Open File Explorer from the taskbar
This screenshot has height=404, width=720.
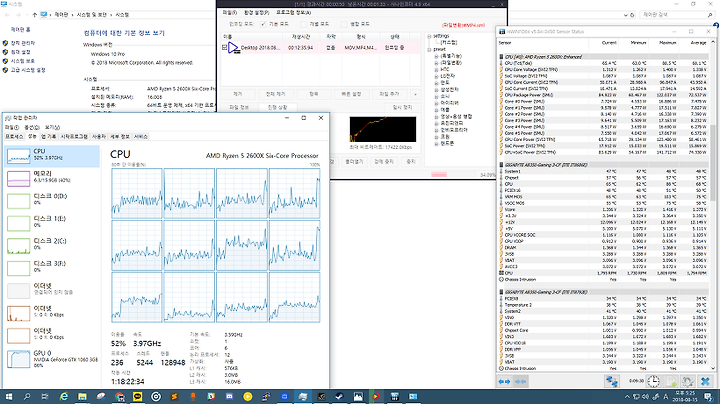pos(82,397)
